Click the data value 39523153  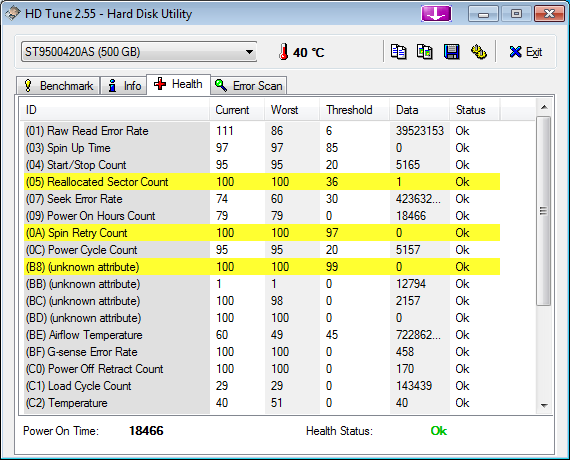point(420,131)
